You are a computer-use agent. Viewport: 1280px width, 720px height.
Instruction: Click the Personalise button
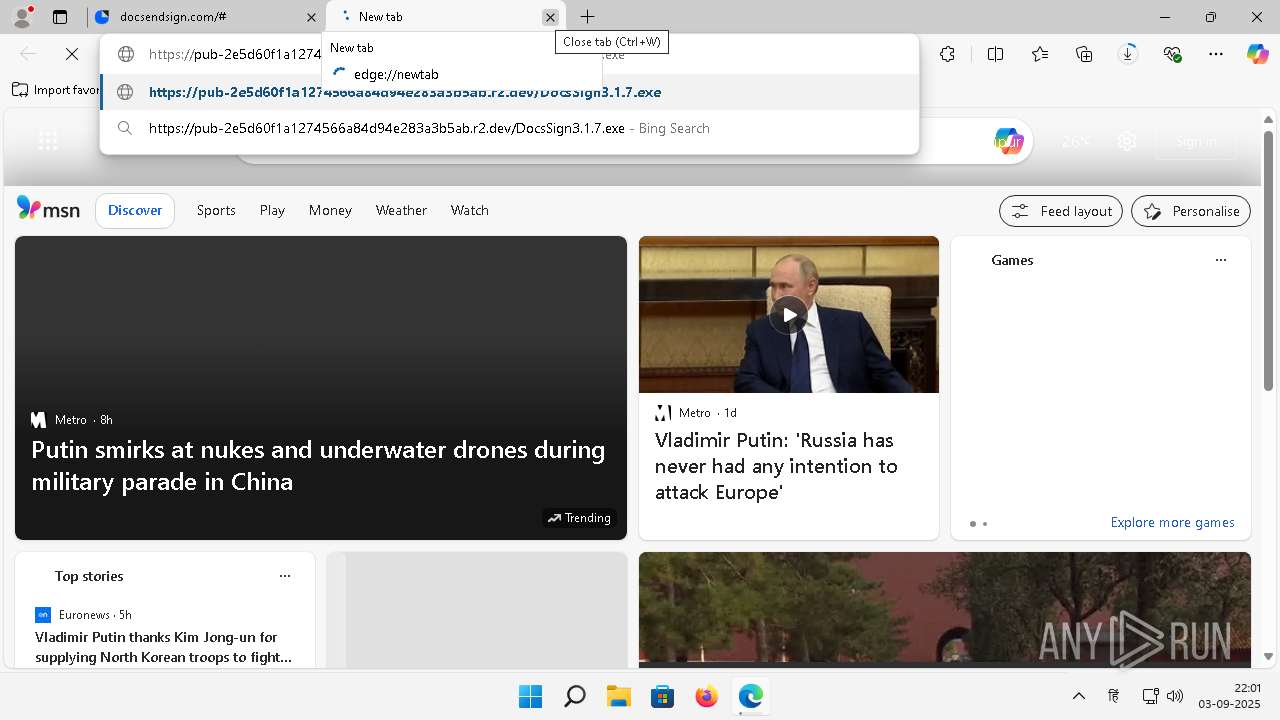[1190, 211]
